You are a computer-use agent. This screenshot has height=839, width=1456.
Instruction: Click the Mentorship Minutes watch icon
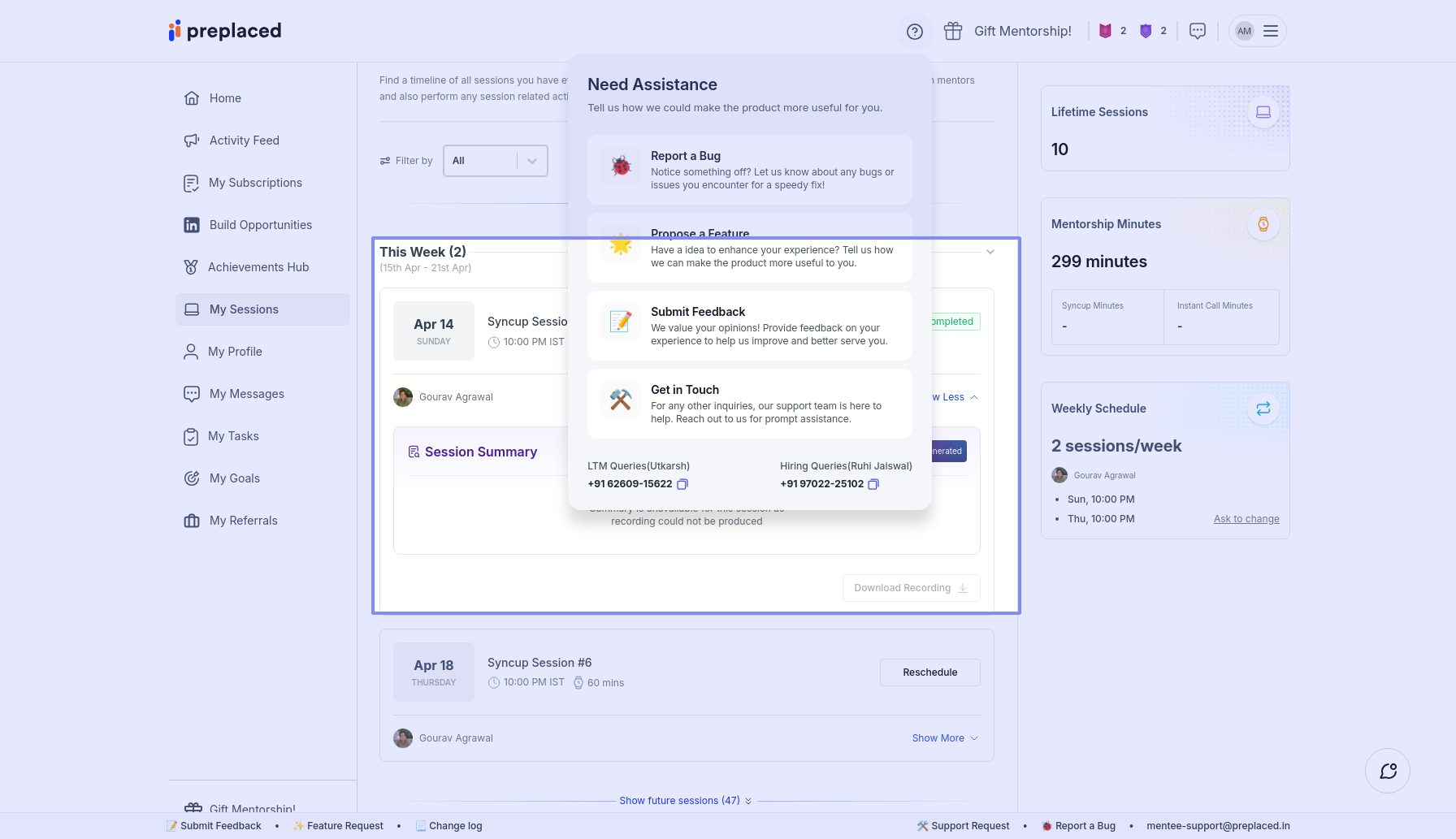coord(1263,224)
